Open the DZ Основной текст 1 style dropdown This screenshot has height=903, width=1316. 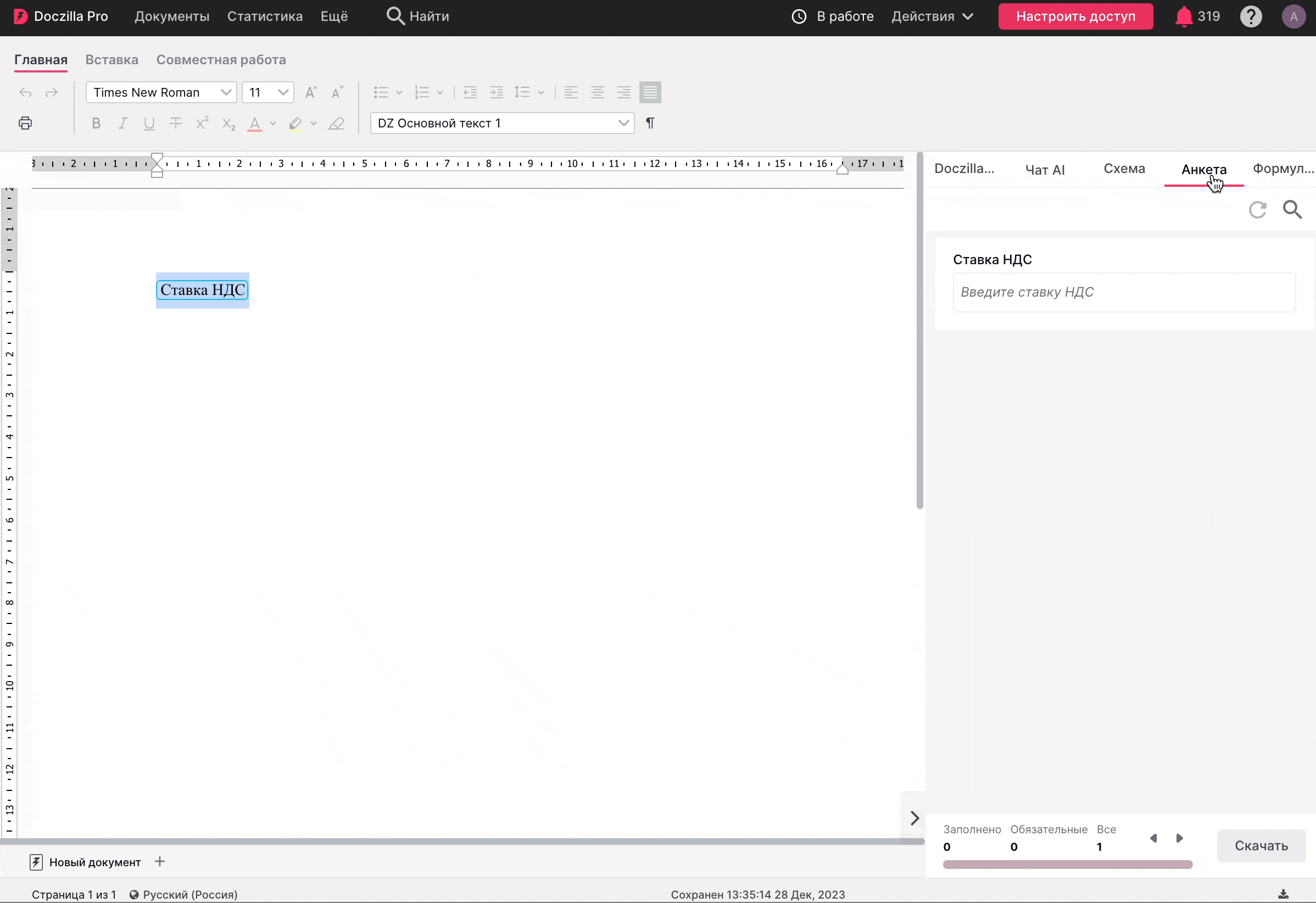[502, 123]
